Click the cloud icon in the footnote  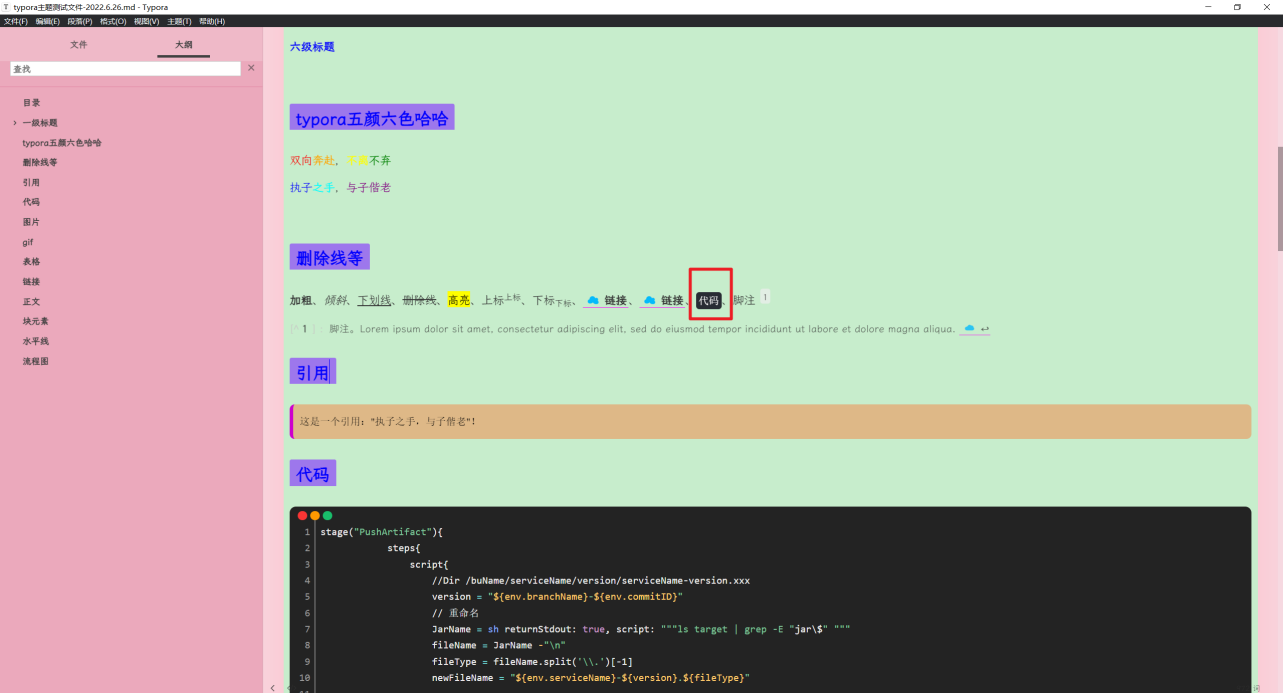click(x=968, y=328)
